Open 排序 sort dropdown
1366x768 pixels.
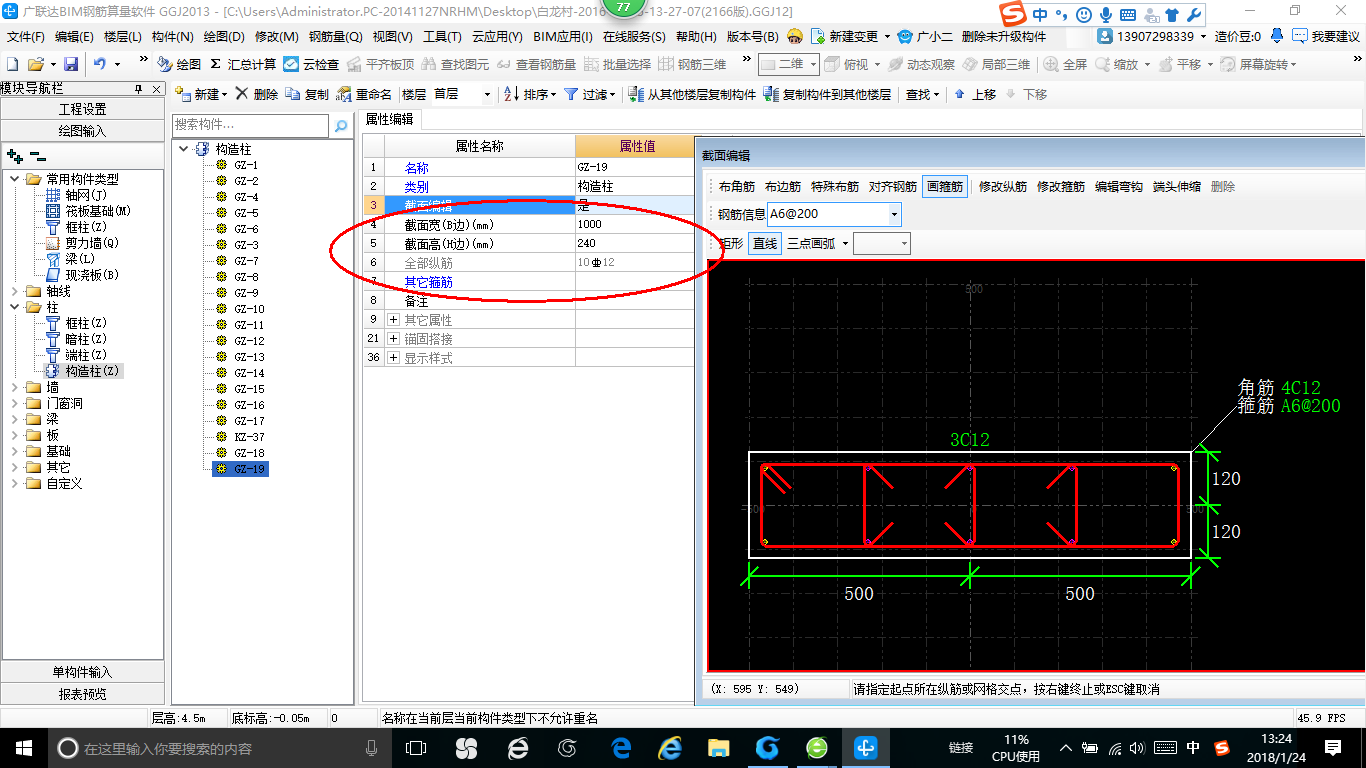tap(531, 94)
